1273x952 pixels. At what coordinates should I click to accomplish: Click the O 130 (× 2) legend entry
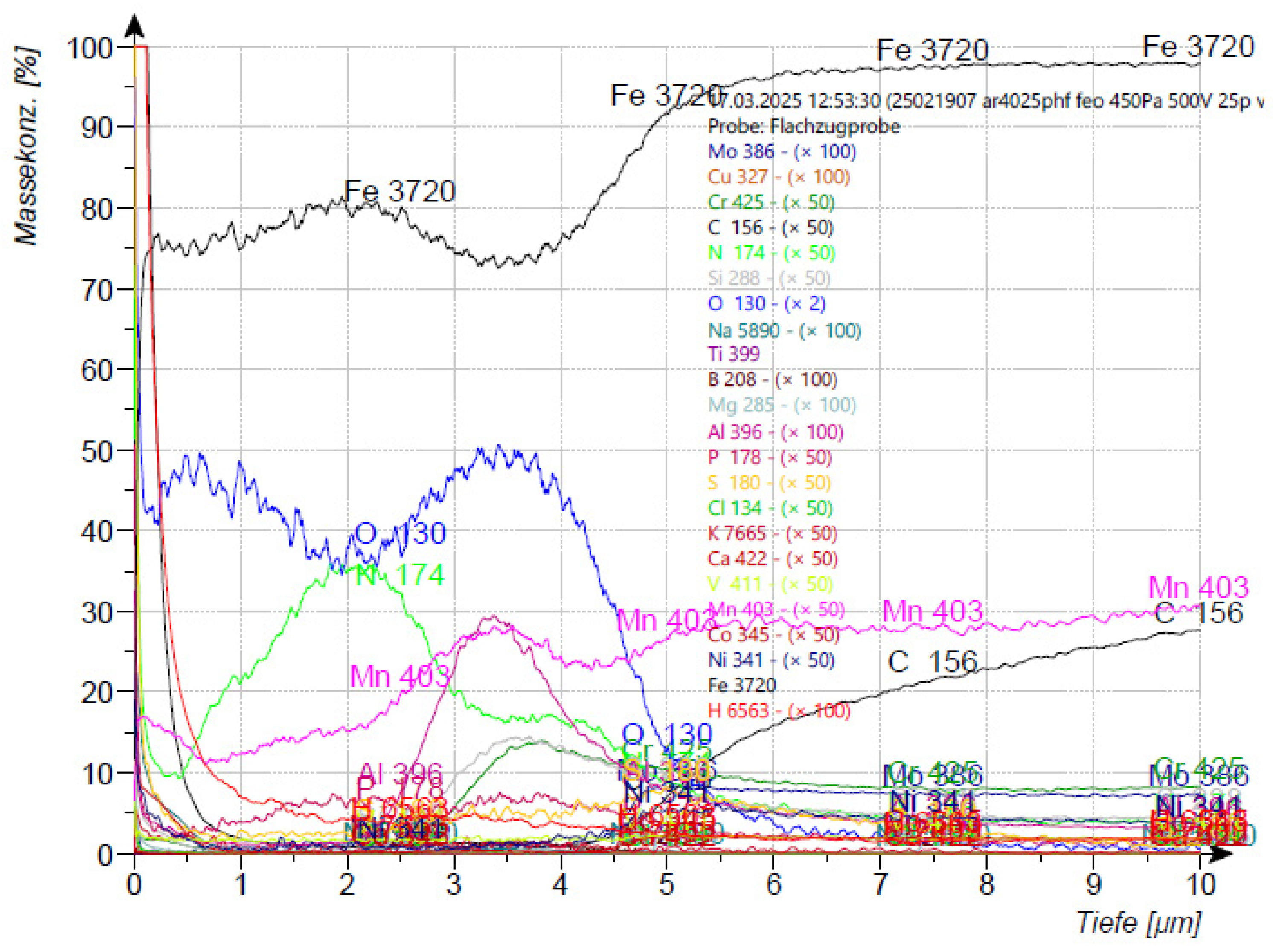click(766, 303)
